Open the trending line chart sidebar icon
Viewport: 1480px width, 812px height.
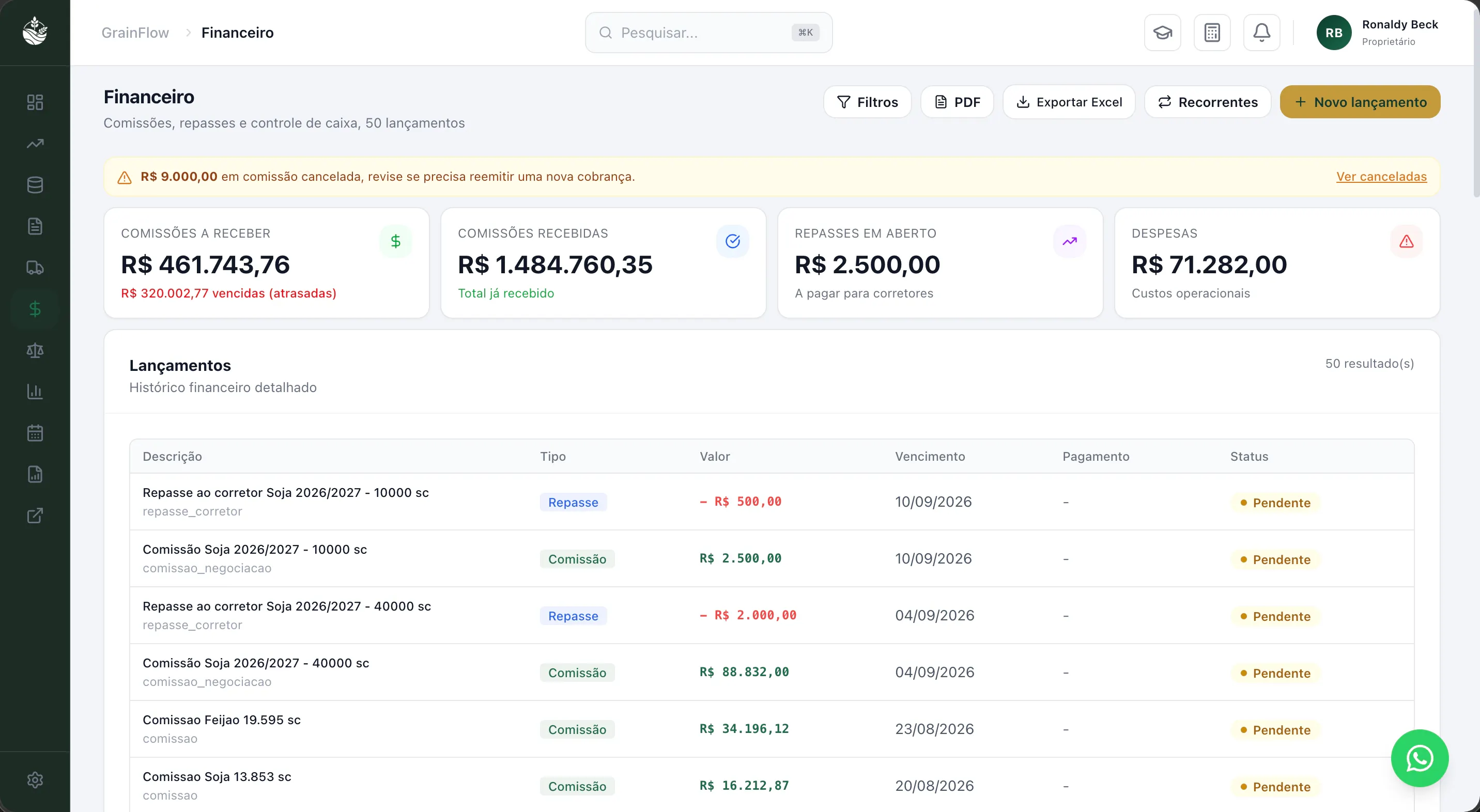[35, 144]
